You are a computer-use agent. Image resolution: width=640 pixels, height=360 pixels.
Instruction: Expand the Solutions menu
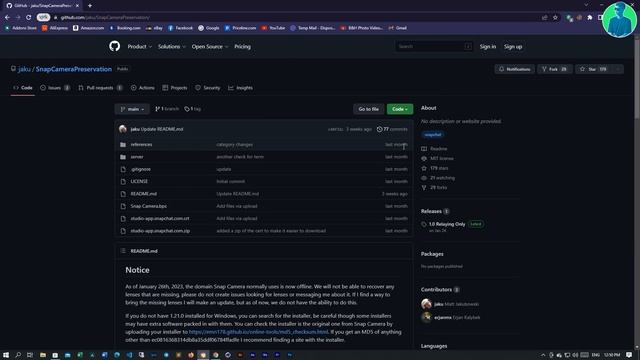click(x=172, y=47)
